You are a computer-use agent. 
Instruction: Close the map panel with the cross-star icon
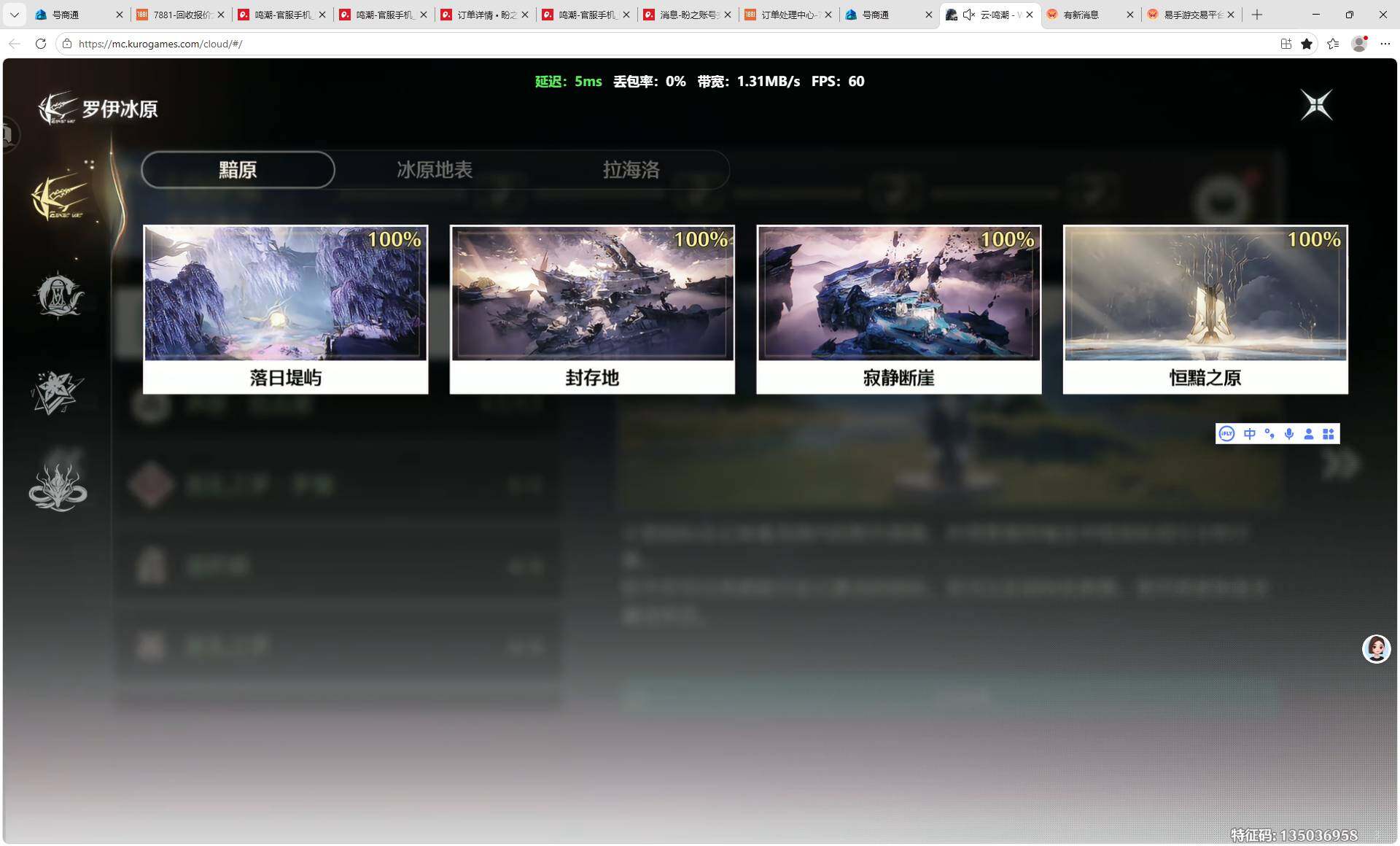1317,105
